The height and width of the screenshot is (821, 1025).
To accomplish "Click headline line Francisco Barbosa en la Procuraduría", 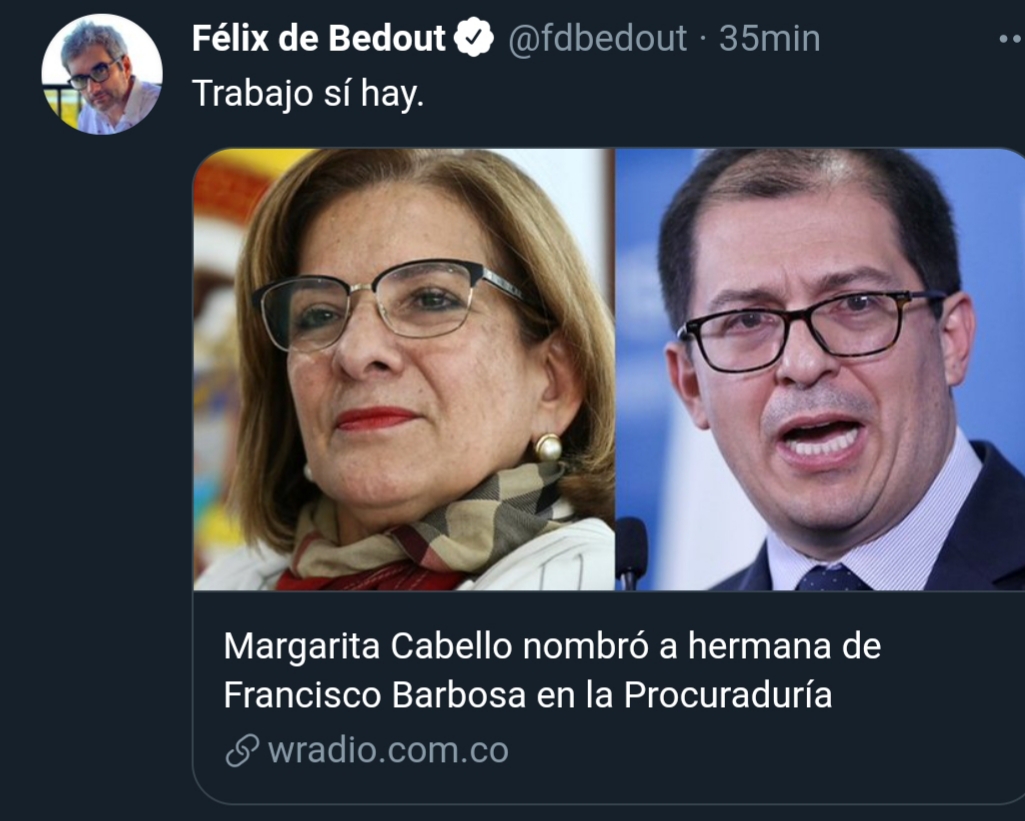I will 528,694.
